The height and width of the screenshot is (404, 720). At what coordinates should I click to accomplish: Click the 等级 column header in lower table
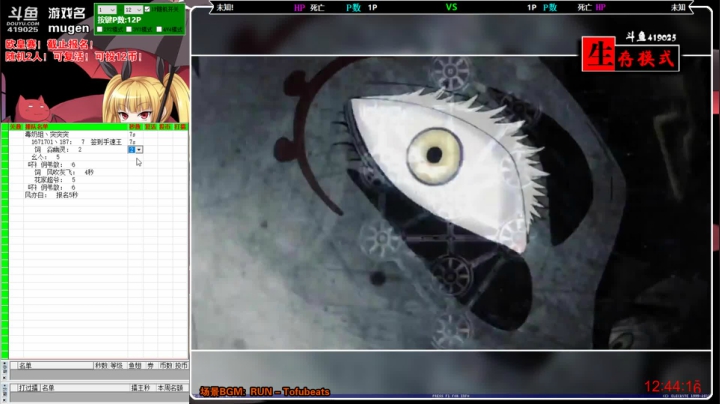pyautogui.click(x=116, y=366)
